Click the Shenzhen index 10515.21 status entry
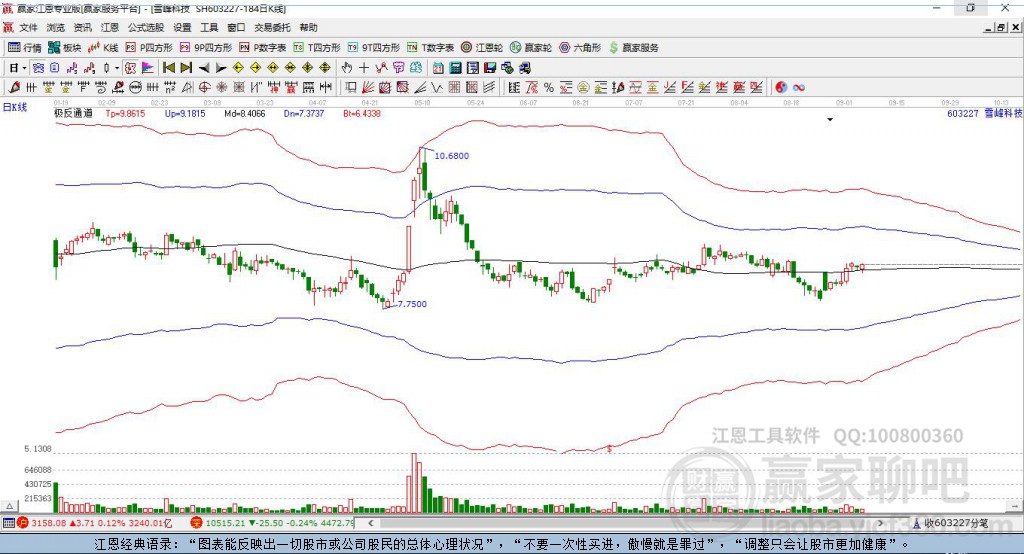The width and height of the screenshot is (1024, 554). 272,523
